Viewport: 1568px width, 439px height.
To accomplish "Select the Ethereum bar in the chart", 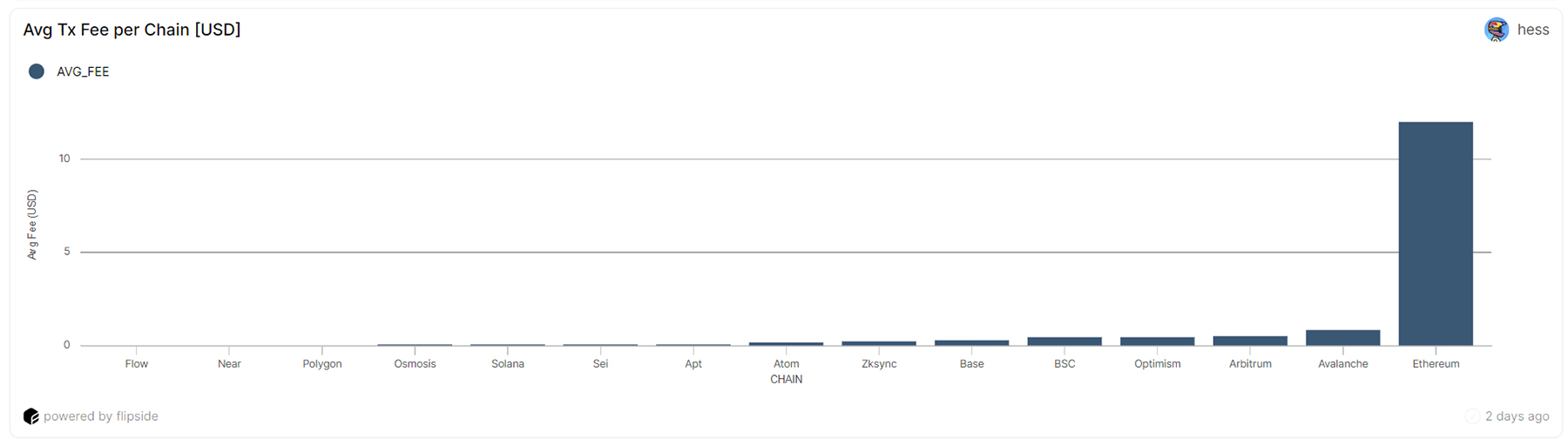I will point(1435,233).
